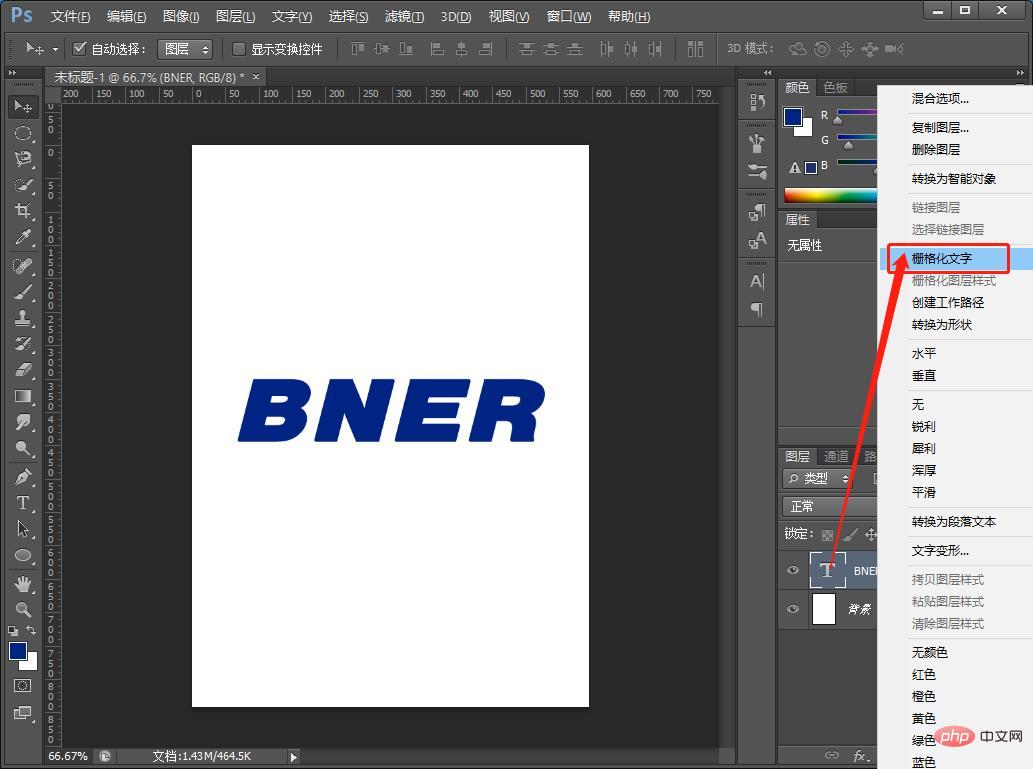Select the BNER text layer thumbnail

[827, 570]
